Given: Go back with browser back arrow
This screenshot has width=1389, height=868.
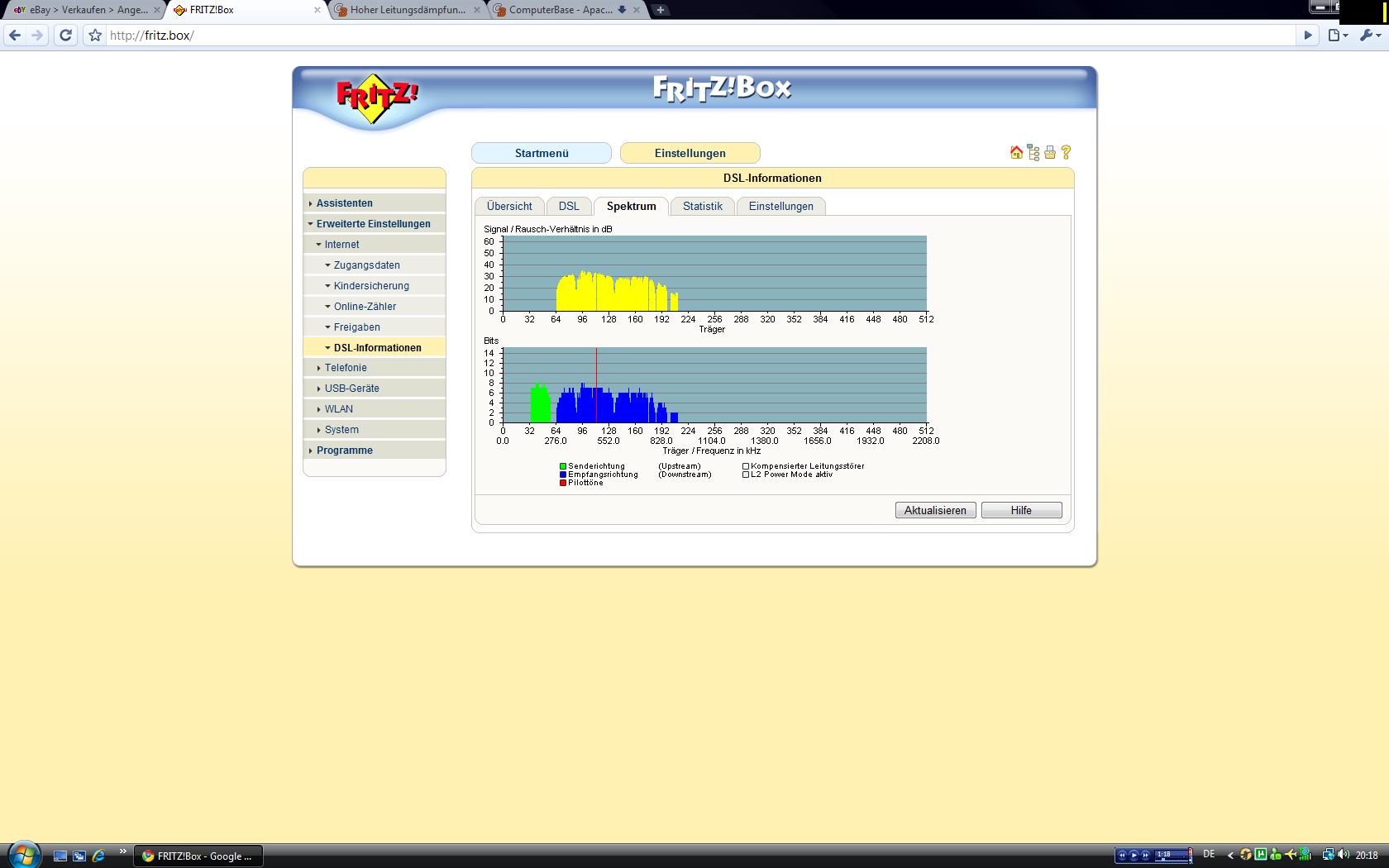Looking at the screenshot, I should [14, 36].
